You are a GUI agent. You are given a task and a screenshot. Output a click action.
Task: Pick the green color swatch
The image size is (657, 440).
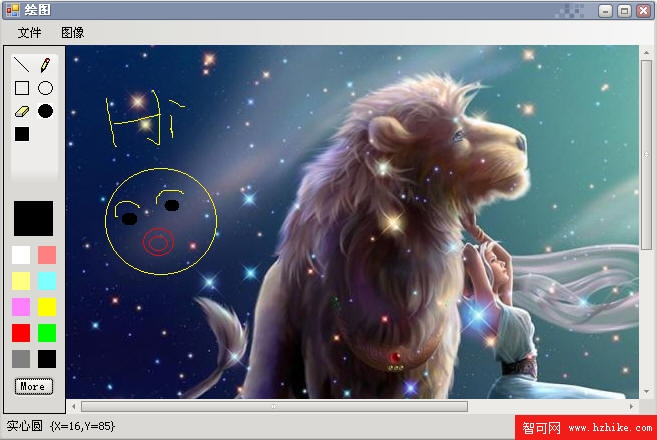(47, 333)
